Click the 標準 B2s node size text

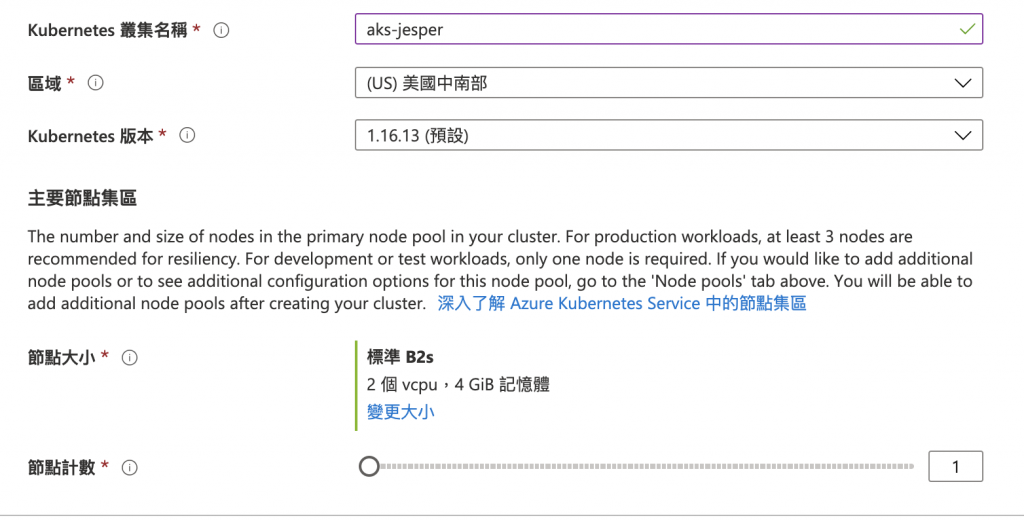[400, 356]
